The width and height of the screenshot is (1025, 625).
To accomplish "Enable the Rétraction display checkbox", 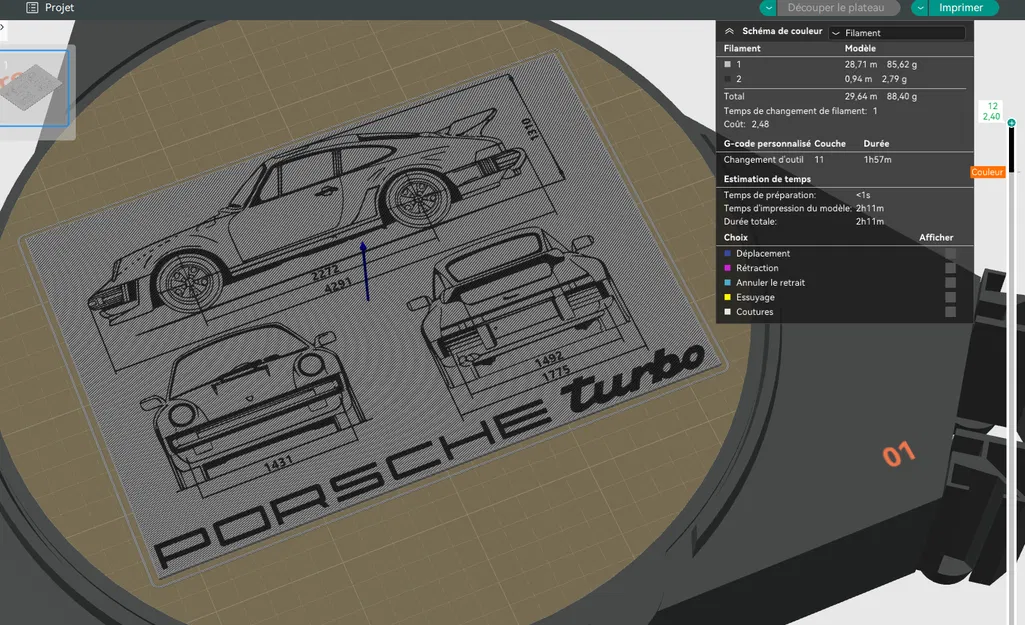I will click(950, 268).
